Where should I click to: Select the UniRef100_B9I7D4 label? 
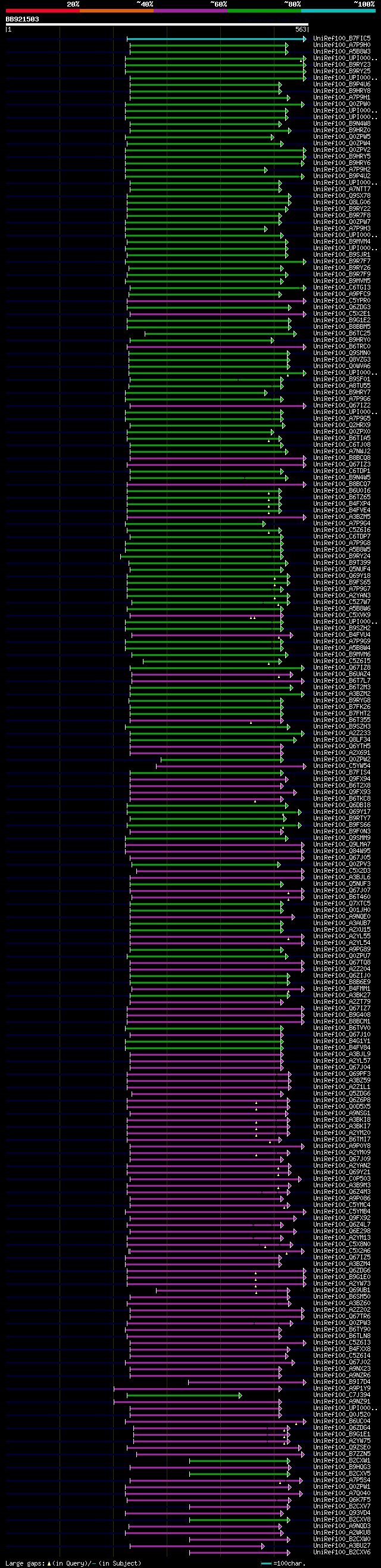342,1382
